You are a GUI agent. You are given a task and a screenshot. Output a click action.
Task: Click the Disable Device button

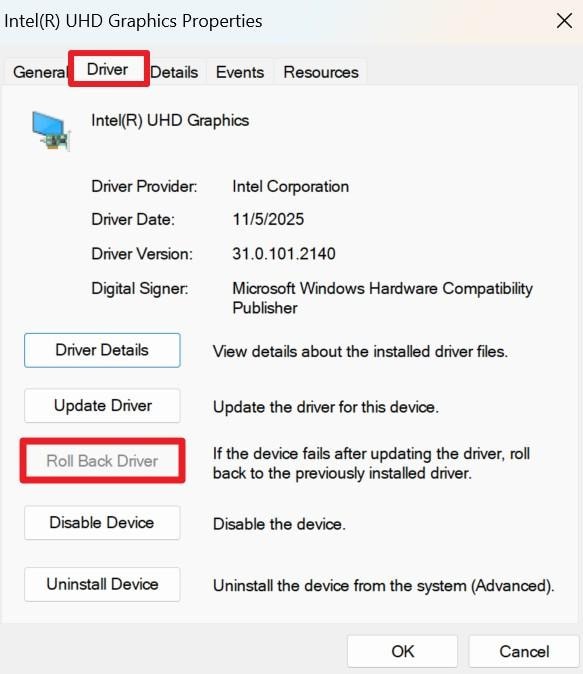pos(102,523)
